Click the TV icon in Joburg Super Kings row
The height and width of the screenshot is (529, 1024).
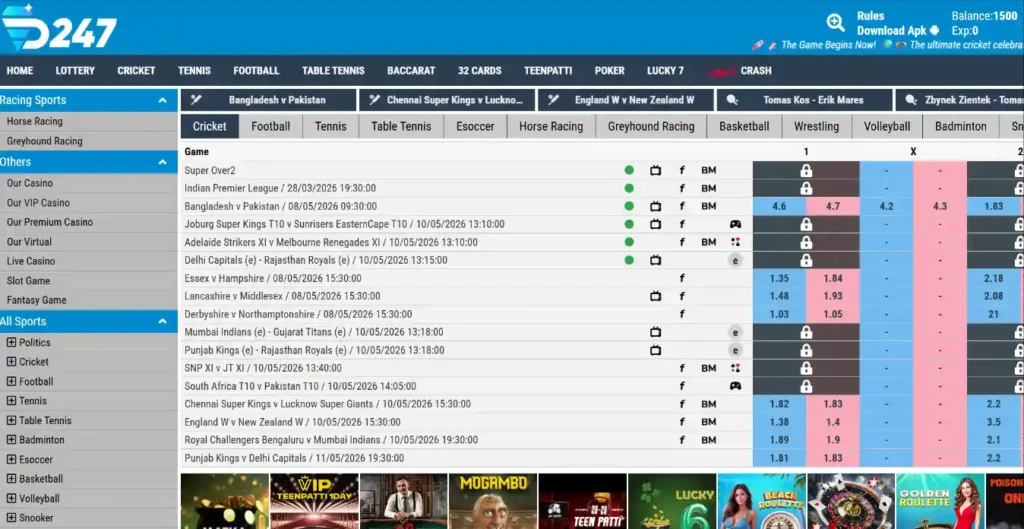pos(656,224)
